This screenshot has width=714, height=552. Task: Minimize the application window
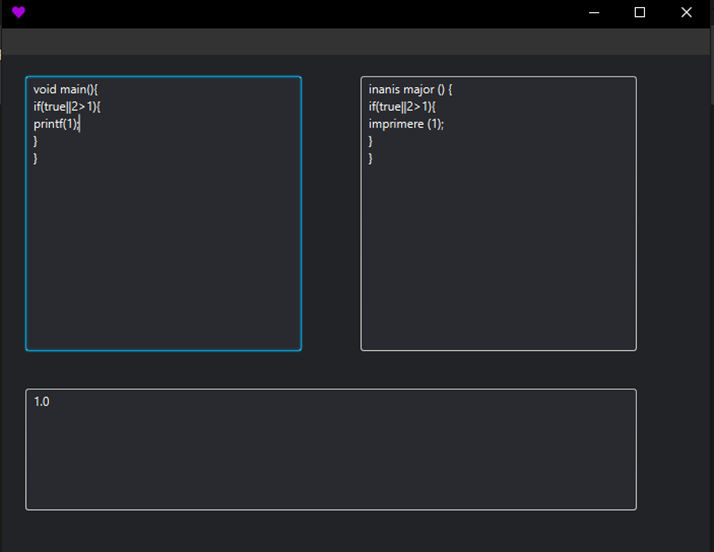coord(594,12)
